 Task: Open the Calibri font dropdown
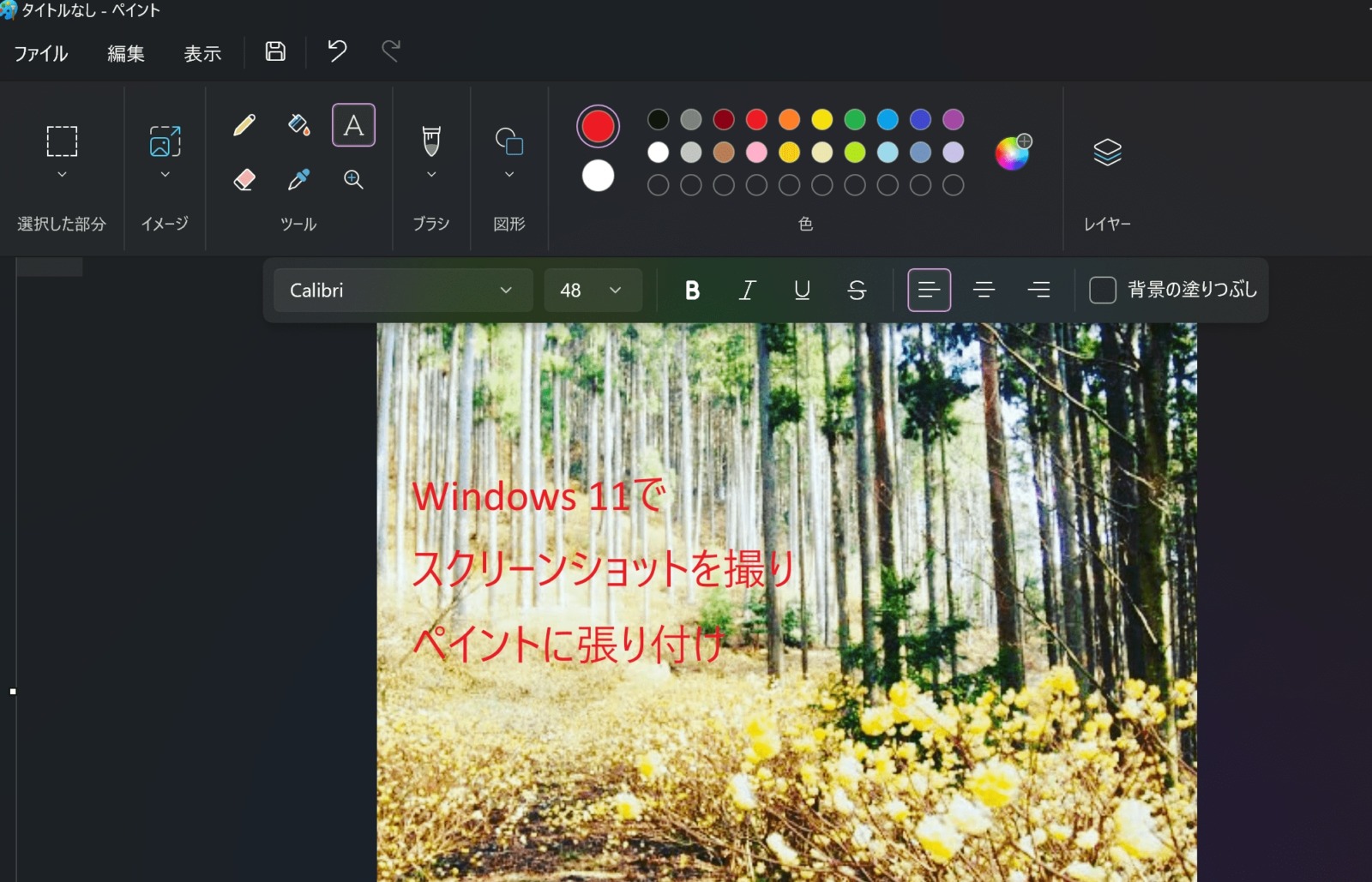(x=403, y=290)
